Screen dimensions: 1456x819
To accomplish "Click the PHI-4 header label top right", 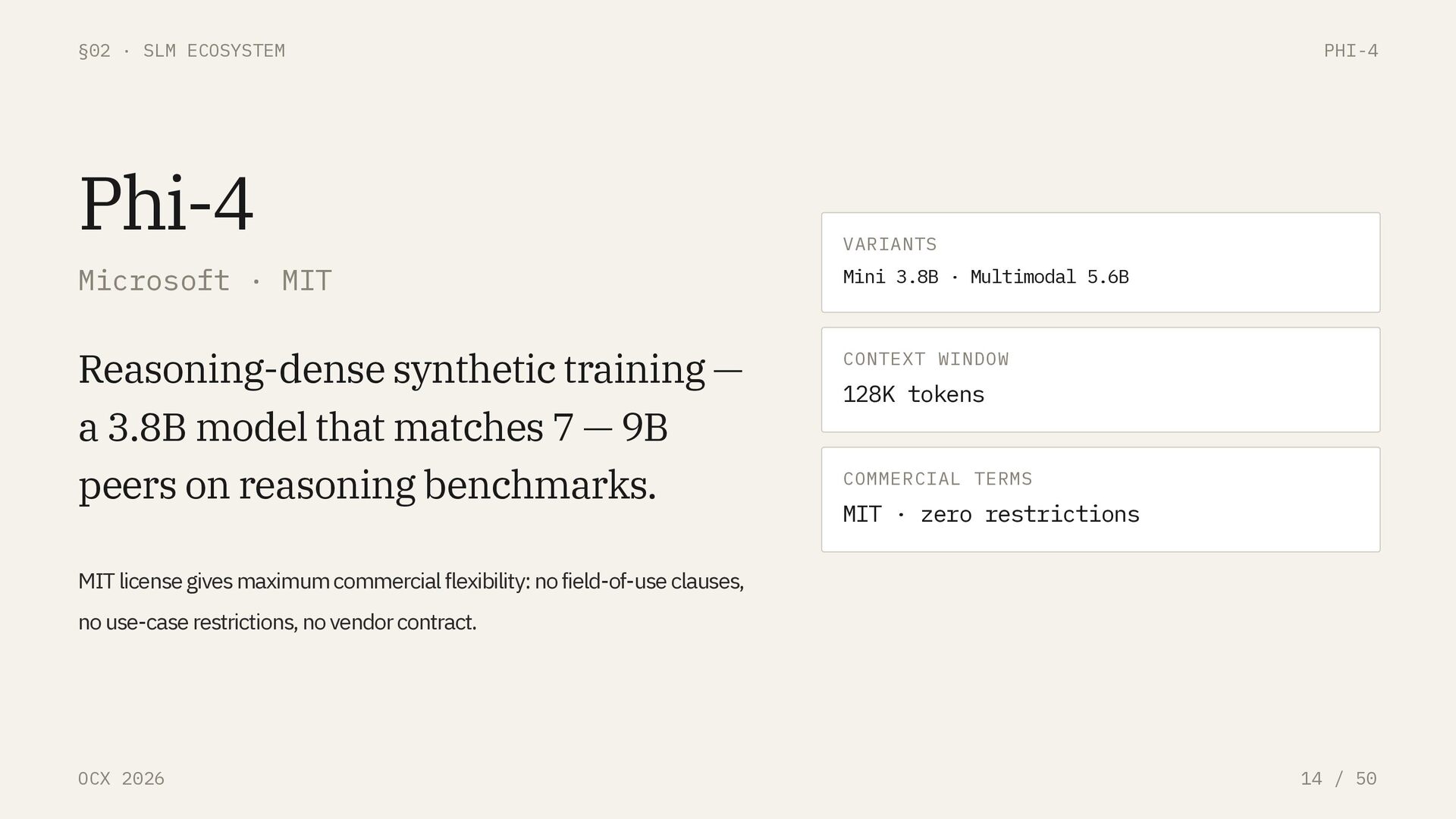I will click(x=1350, y=51).
